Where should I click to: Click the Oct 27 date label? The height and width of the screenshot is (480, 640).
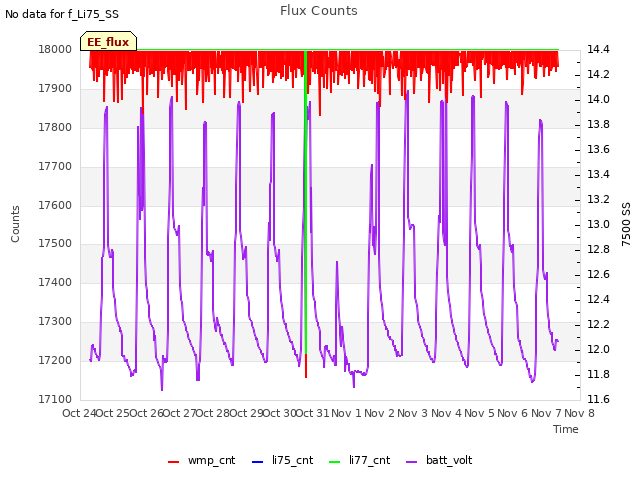pyautogui.click(x=179, y=413)
